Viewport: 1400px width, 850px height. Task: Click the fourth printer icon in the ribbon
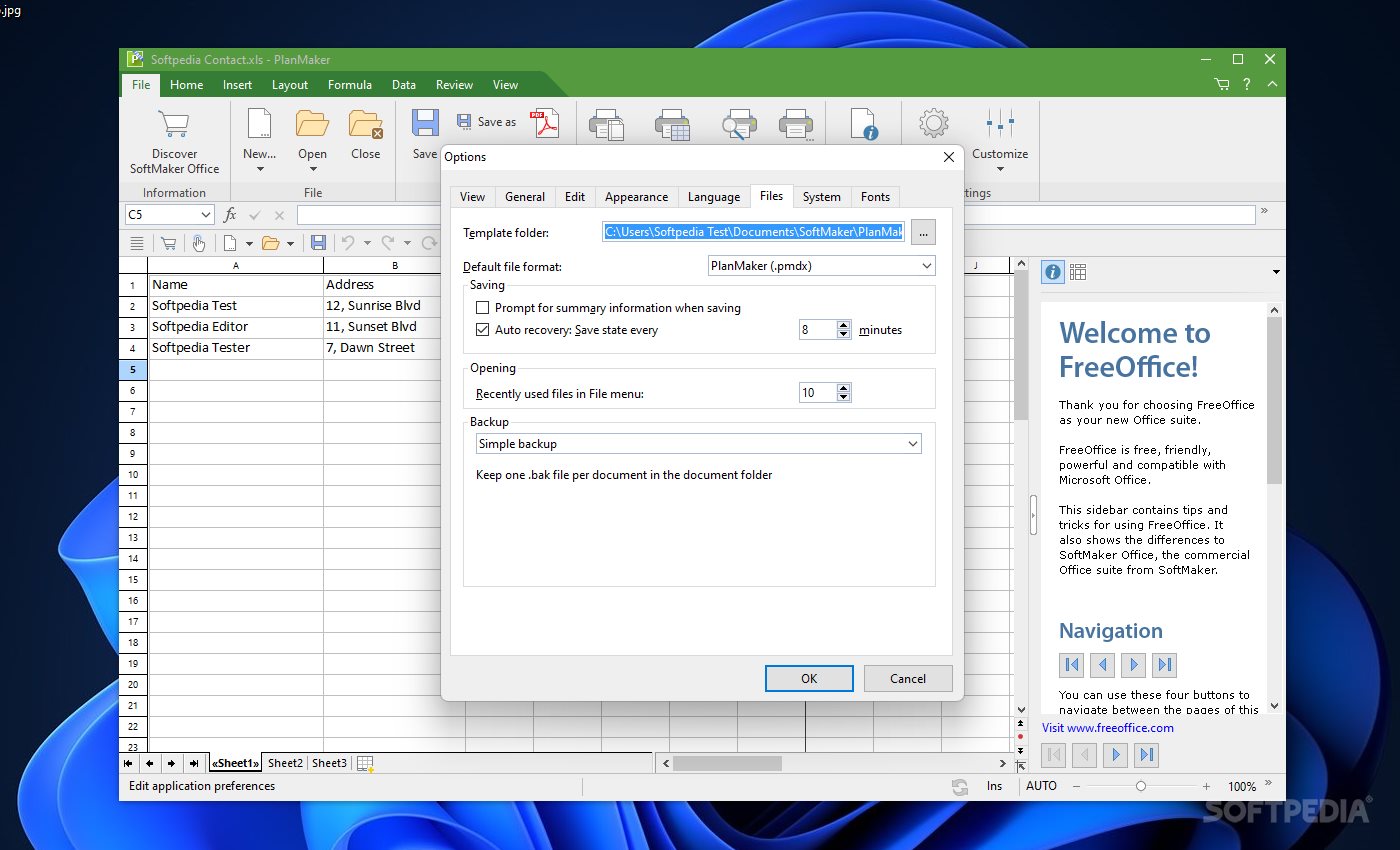click(x=795, y=124)
